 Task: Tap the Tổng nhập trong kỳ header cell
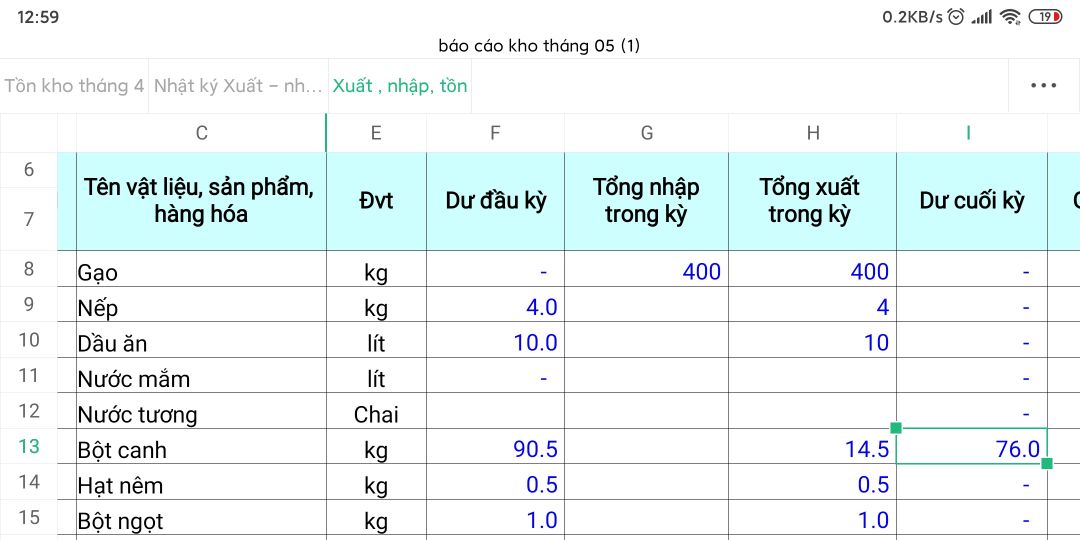[646, 200]
